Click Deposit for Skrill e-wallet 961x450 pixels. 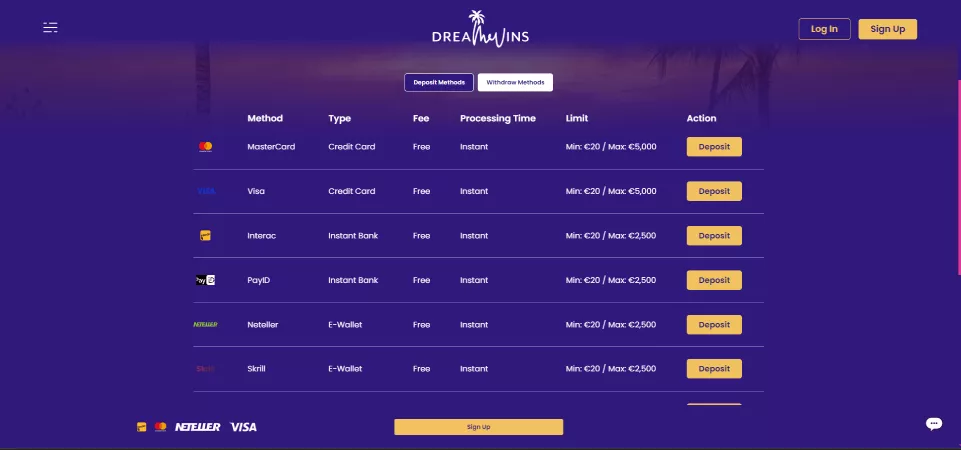pos(714,369)
